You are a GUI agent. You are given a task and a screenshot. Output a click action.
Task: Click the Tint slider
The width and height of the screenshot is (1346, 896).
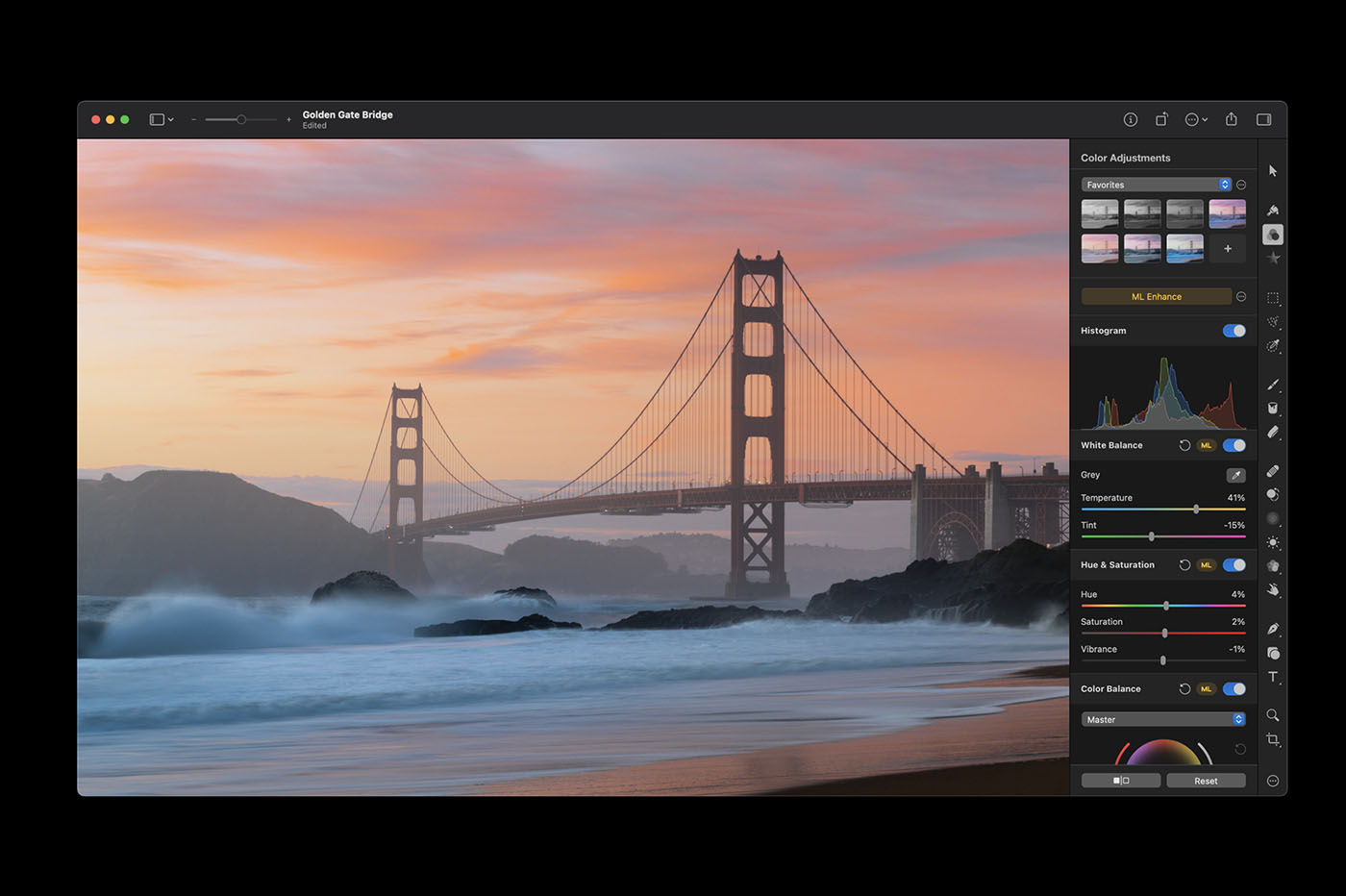point(1163,536)
